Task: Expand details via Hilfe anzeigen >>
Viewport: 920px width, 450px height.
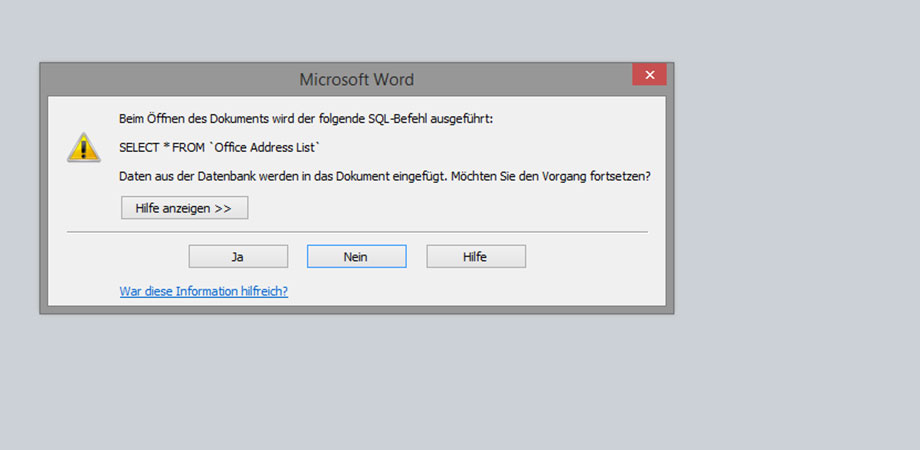Action: coord(183,208)
